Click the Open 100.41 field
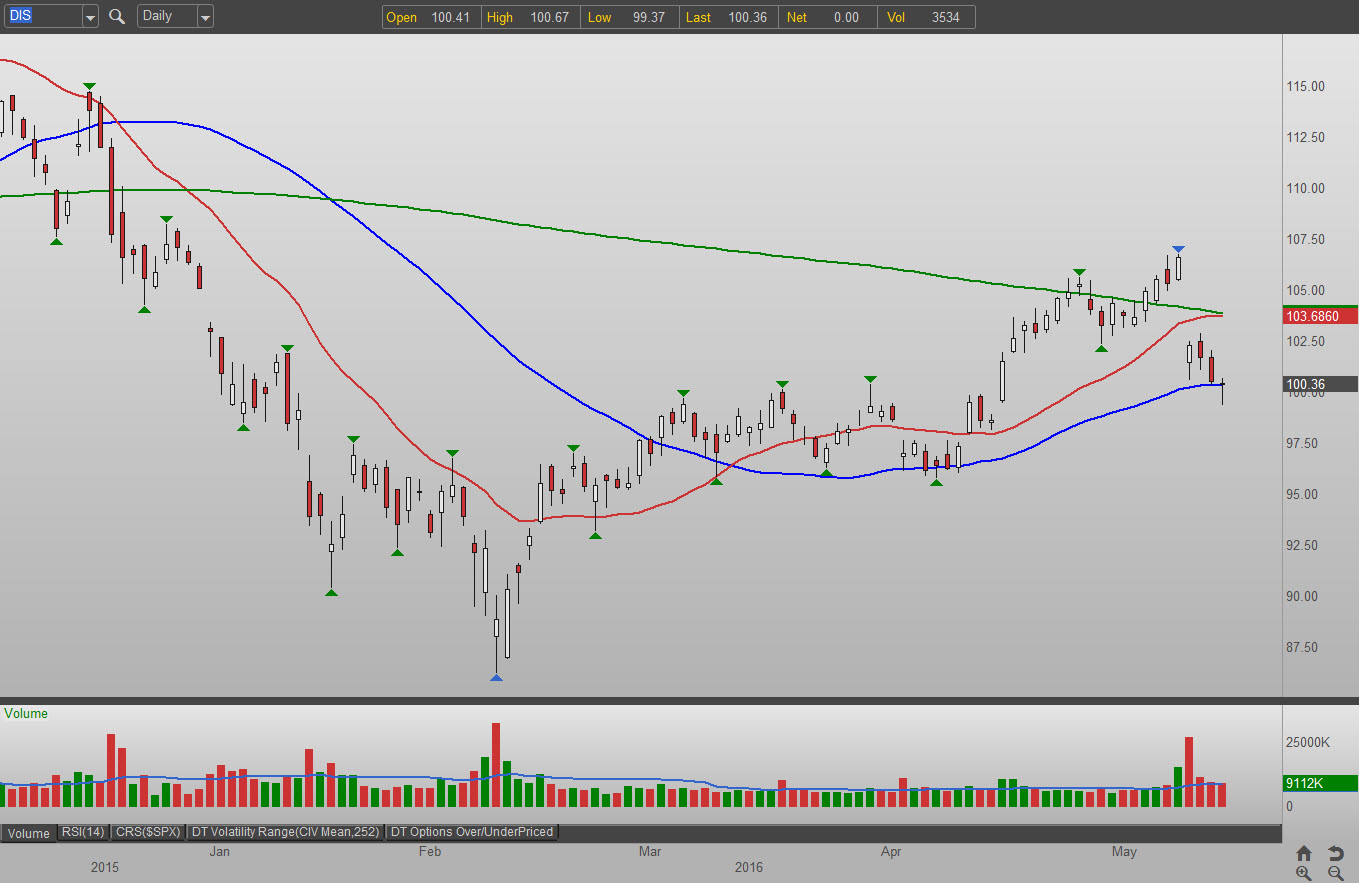This screenshot has height=883, width=1359. tap(431, 17)
